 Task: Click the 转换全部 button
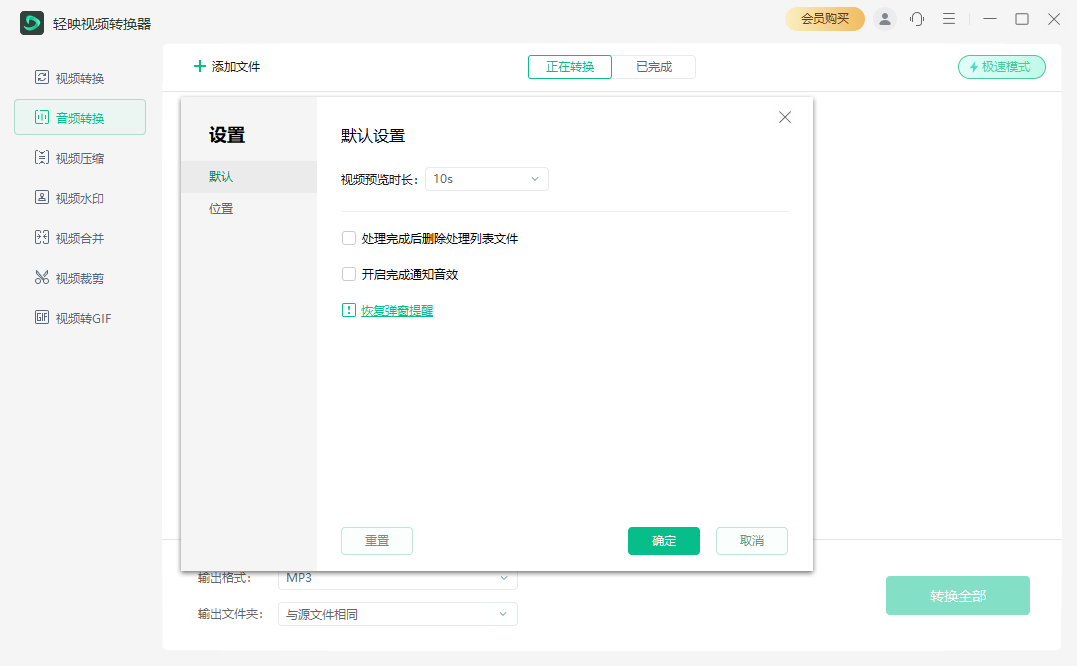(x=957, y=595)
